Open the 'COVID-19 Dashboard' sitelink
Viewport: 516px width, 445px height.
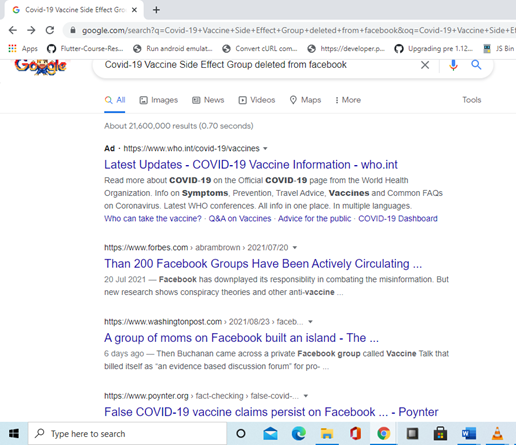pyautogui.click(x=398, y=219)
